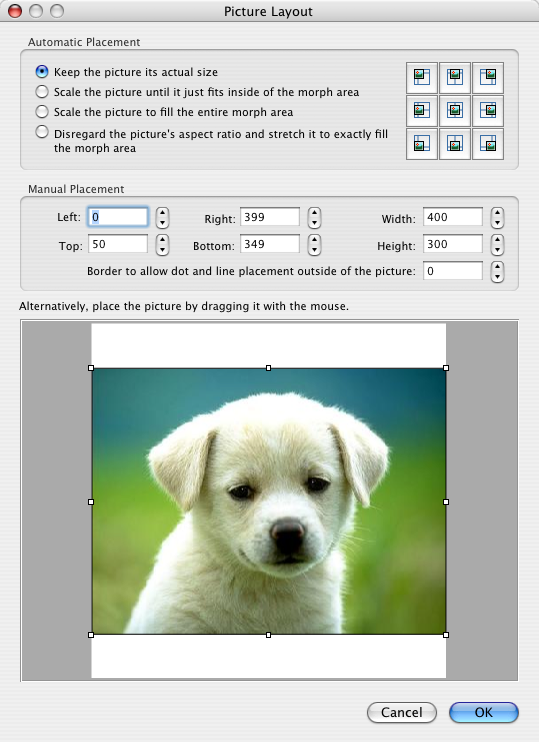Image resolution: width=539 pixels, height=742 pixels.
Task: Align picture to middle-left position icon
Action: coord(422,111)
